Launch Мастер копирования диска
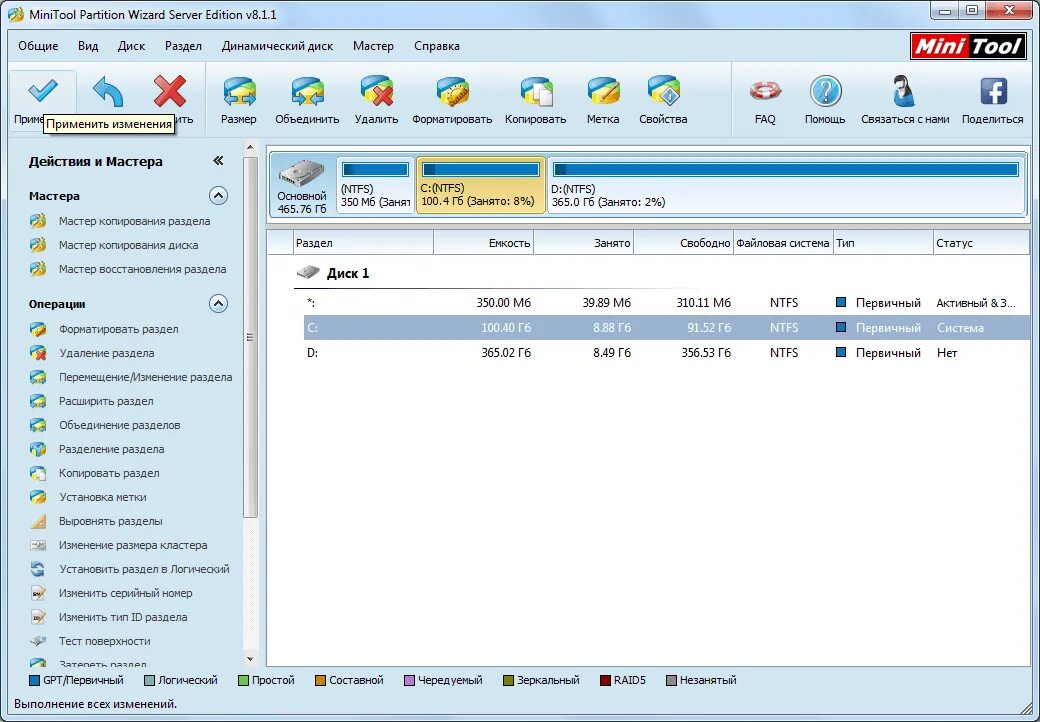Screen dimensions: 1040x722 pos(128,245)
